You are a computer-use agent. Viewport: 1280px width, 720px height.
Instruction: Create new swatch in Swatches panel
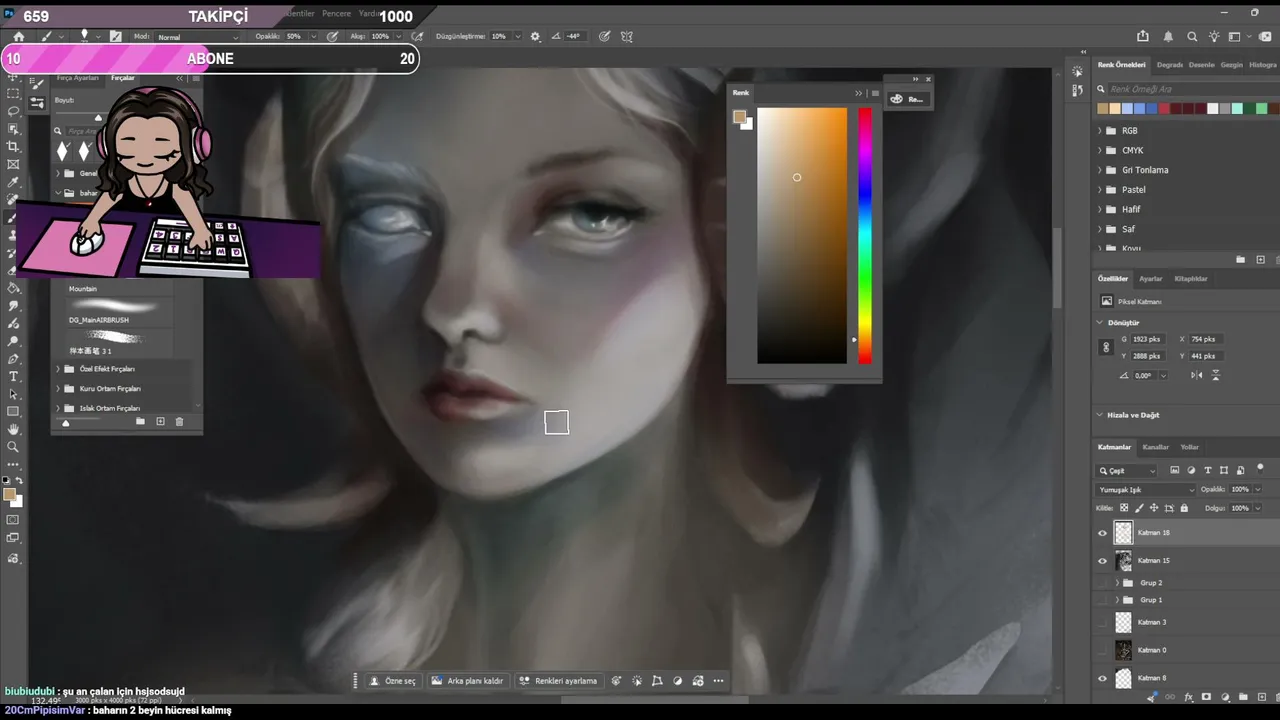click(x=1260, y=260)
